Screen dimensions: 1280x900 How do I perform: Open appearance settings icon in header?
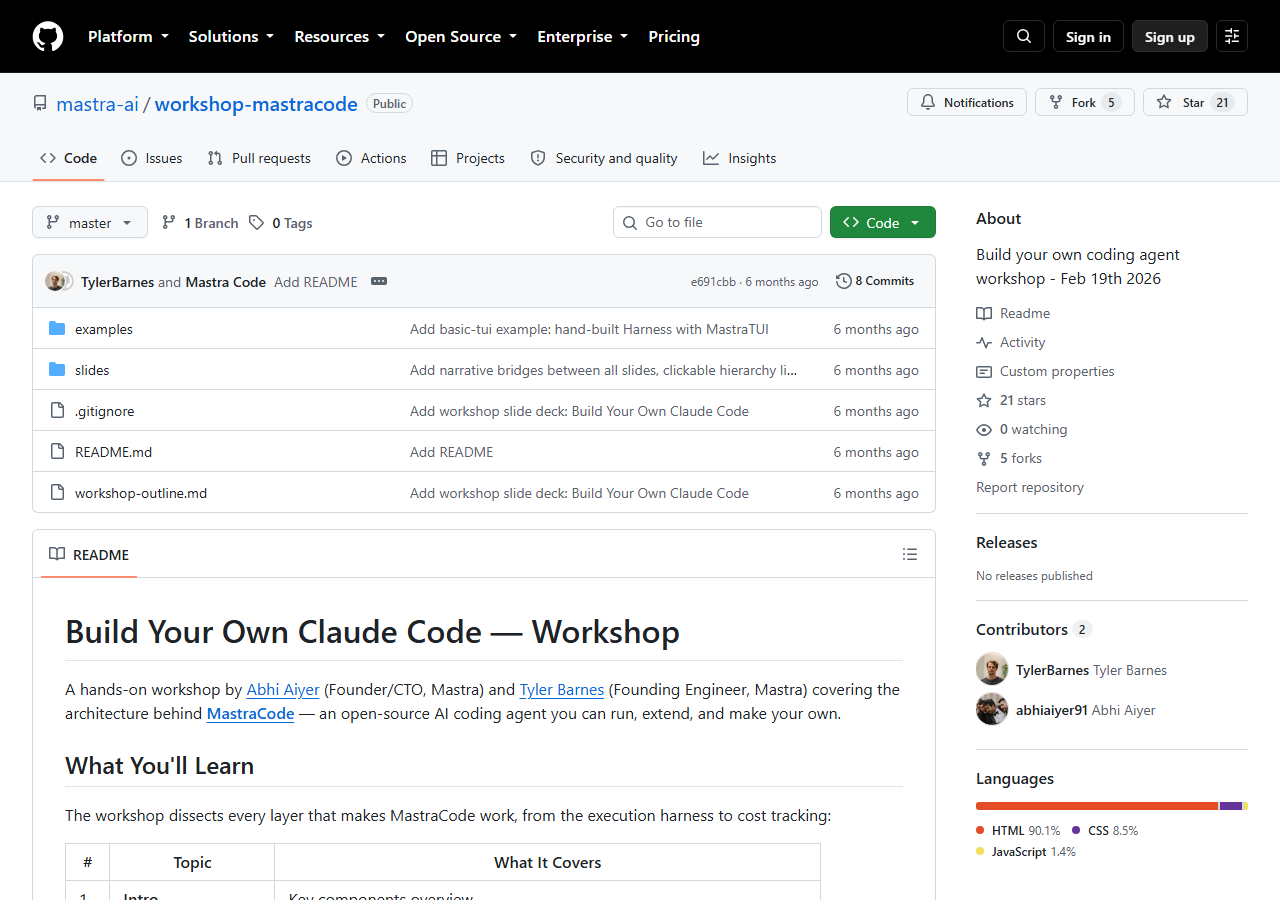[x=1232, y=37]
